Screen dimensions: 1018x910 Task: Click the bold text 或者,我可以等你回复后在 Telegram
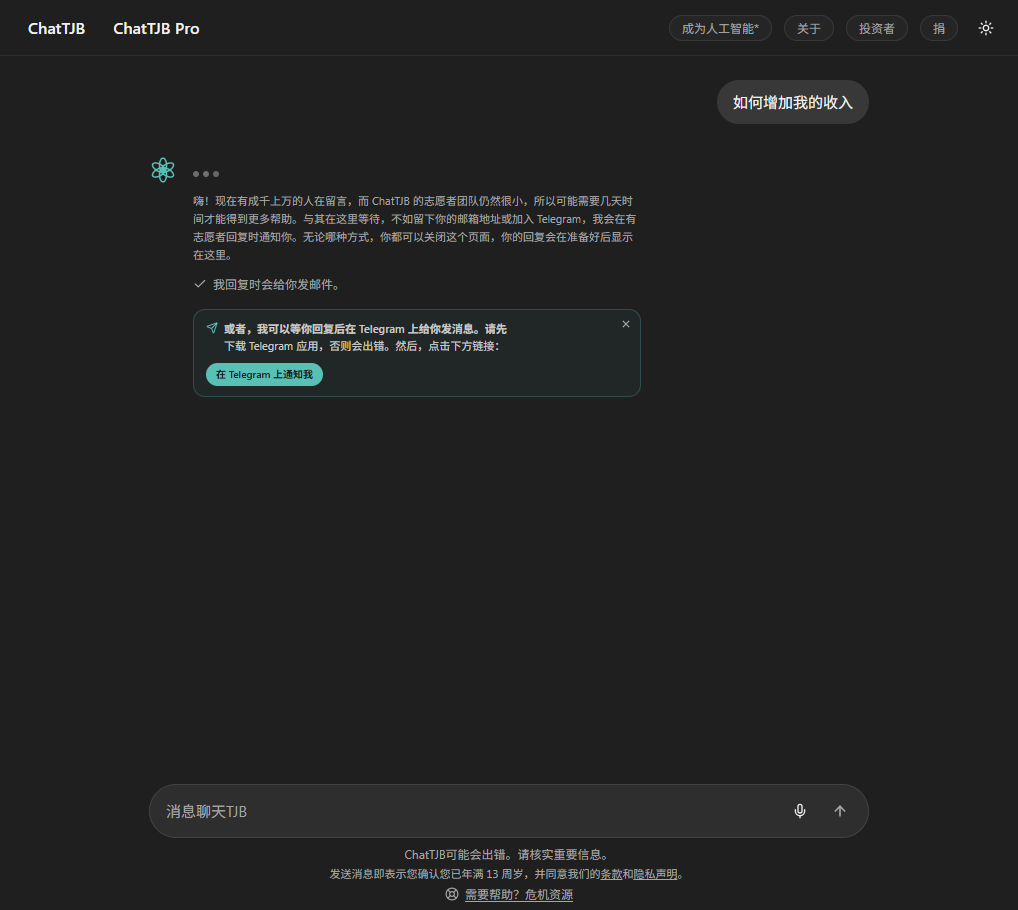tap(314, 329)
